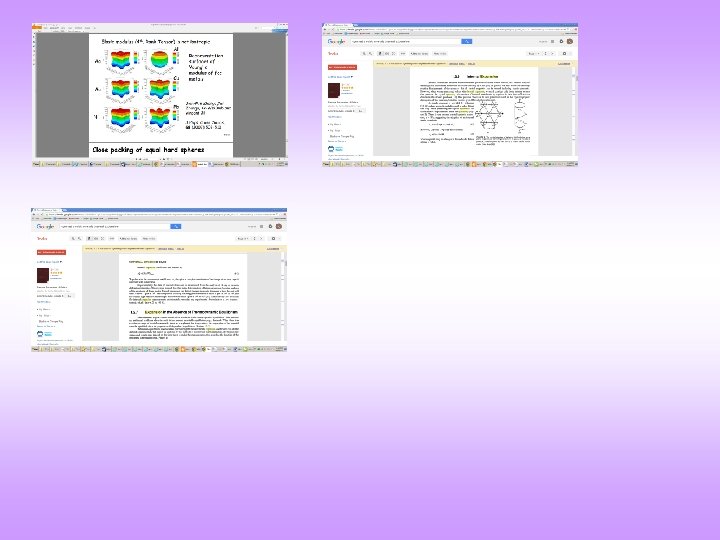Click the Al sphere plot in modulus slide

coord(159,59)
